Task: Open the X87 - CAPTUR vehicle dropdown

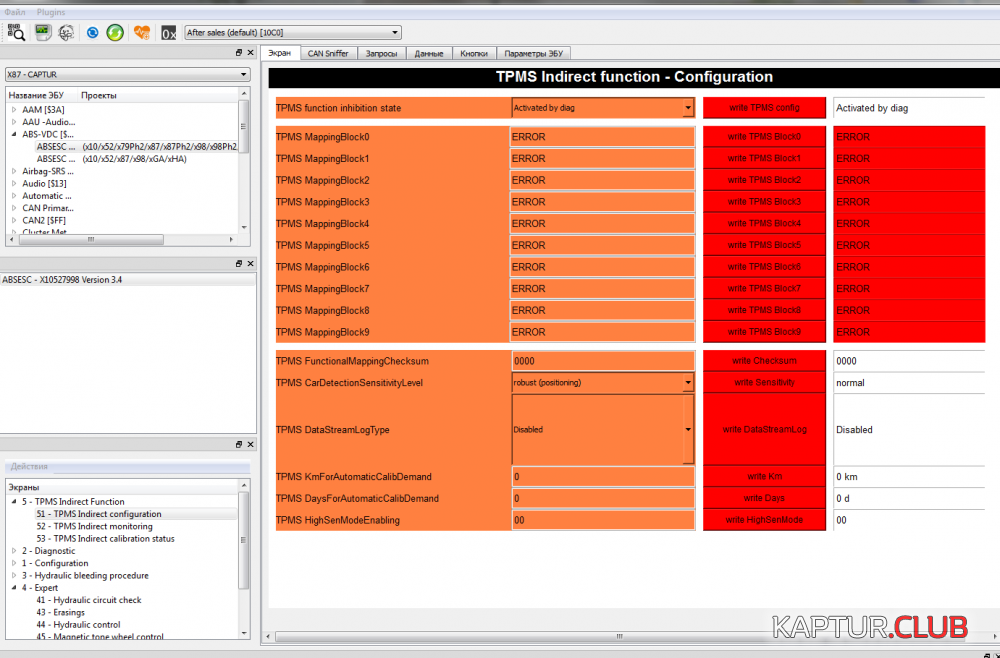Action: 244,74
